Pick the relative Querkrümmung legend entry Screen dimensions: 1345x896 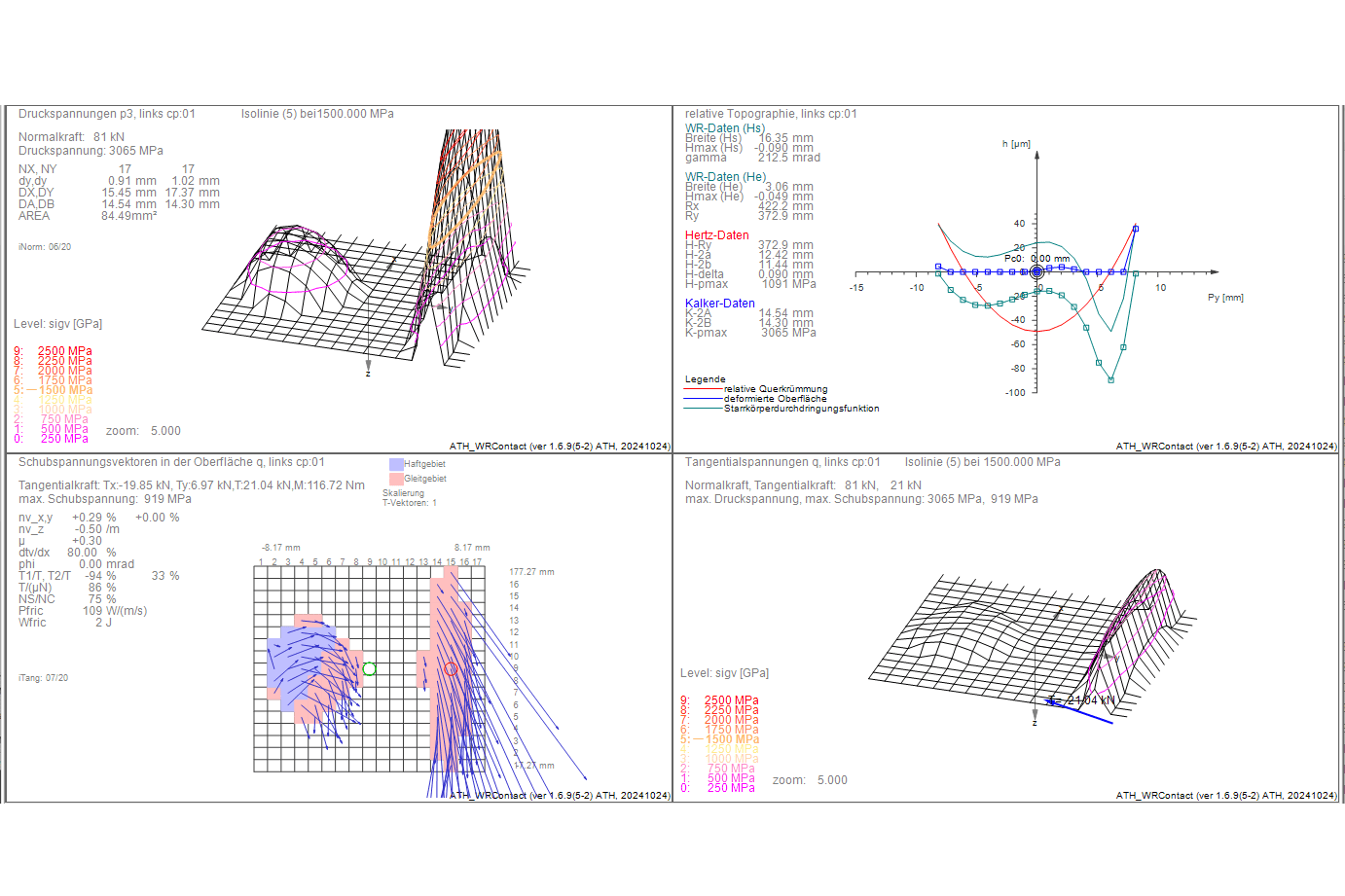[x=775, y=389]
